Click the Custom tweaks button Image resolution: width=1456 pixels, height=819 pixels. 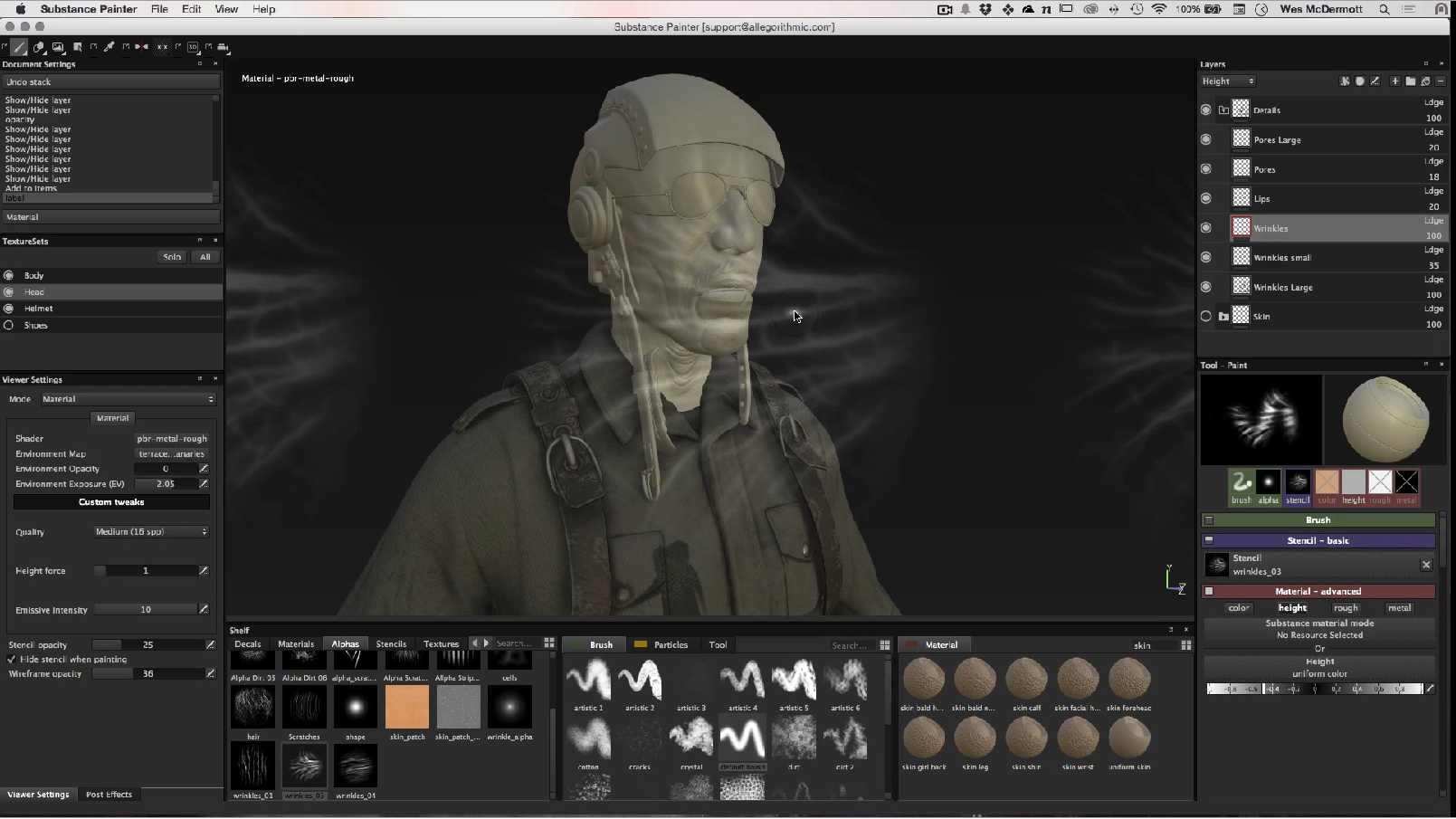click(x=111, y=502)
